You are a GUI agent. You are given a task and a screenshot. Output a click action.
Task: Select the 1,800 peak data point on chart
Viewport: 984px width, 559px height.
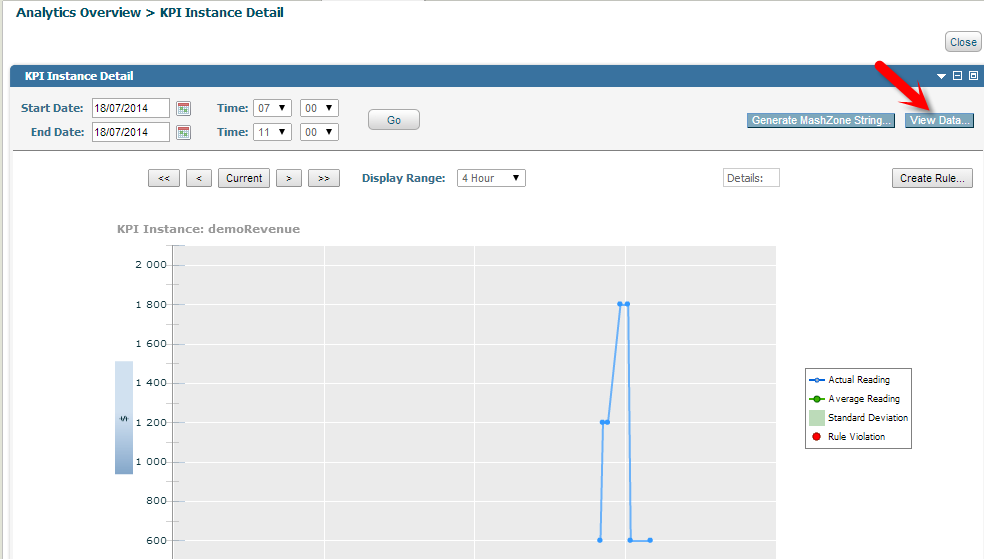pyautogui.click(x=620, y=304)
